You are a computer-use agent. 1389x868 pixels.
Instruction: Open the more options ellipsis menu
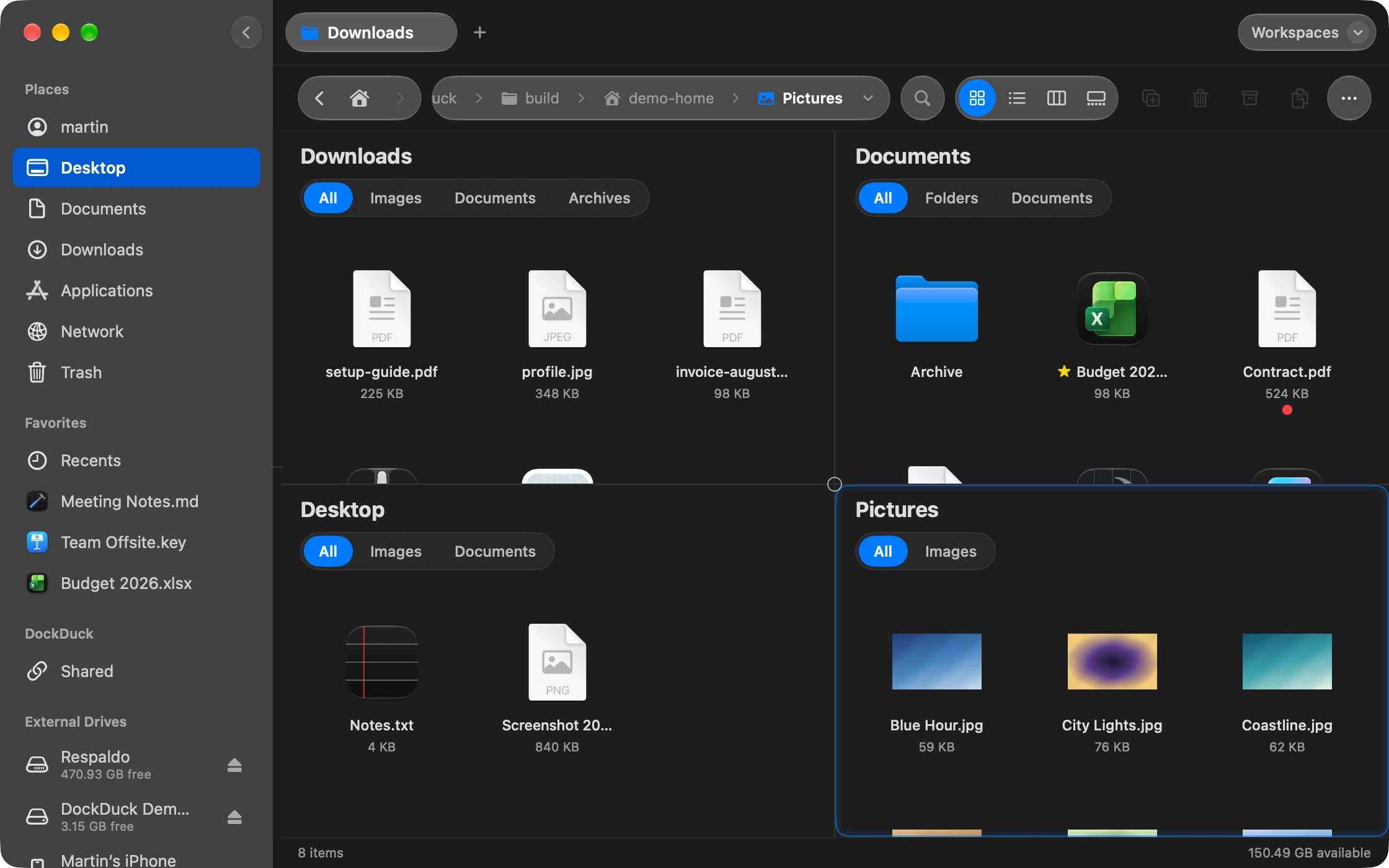(x=1349, y=98)
